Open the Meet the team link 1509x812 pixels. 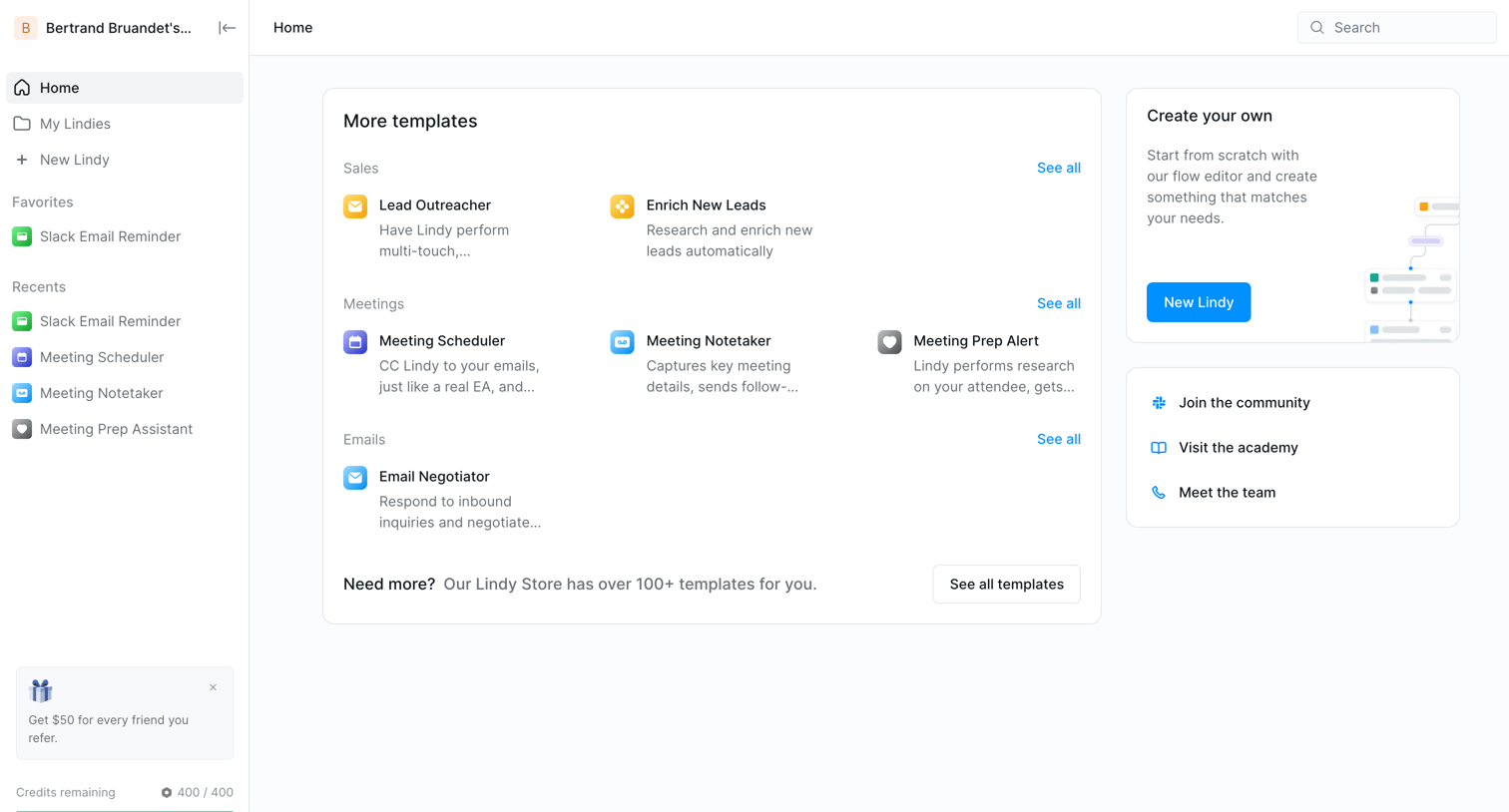coord(1227,493)
